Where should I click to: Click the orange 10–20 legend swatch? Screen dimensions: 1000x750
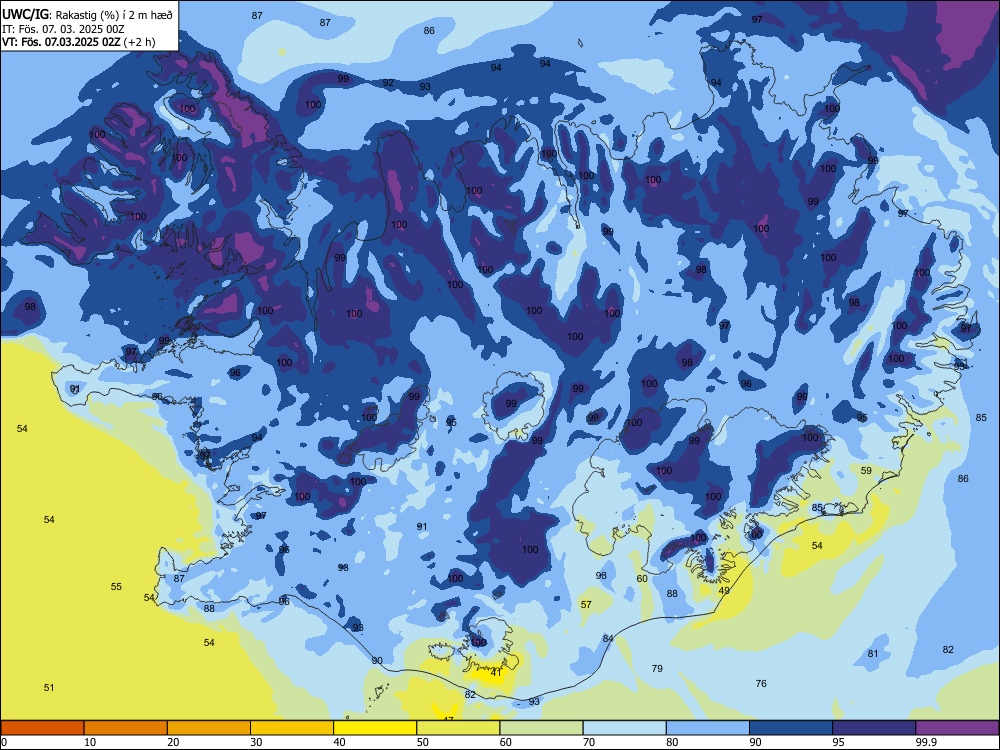click(x=126, y=728)
